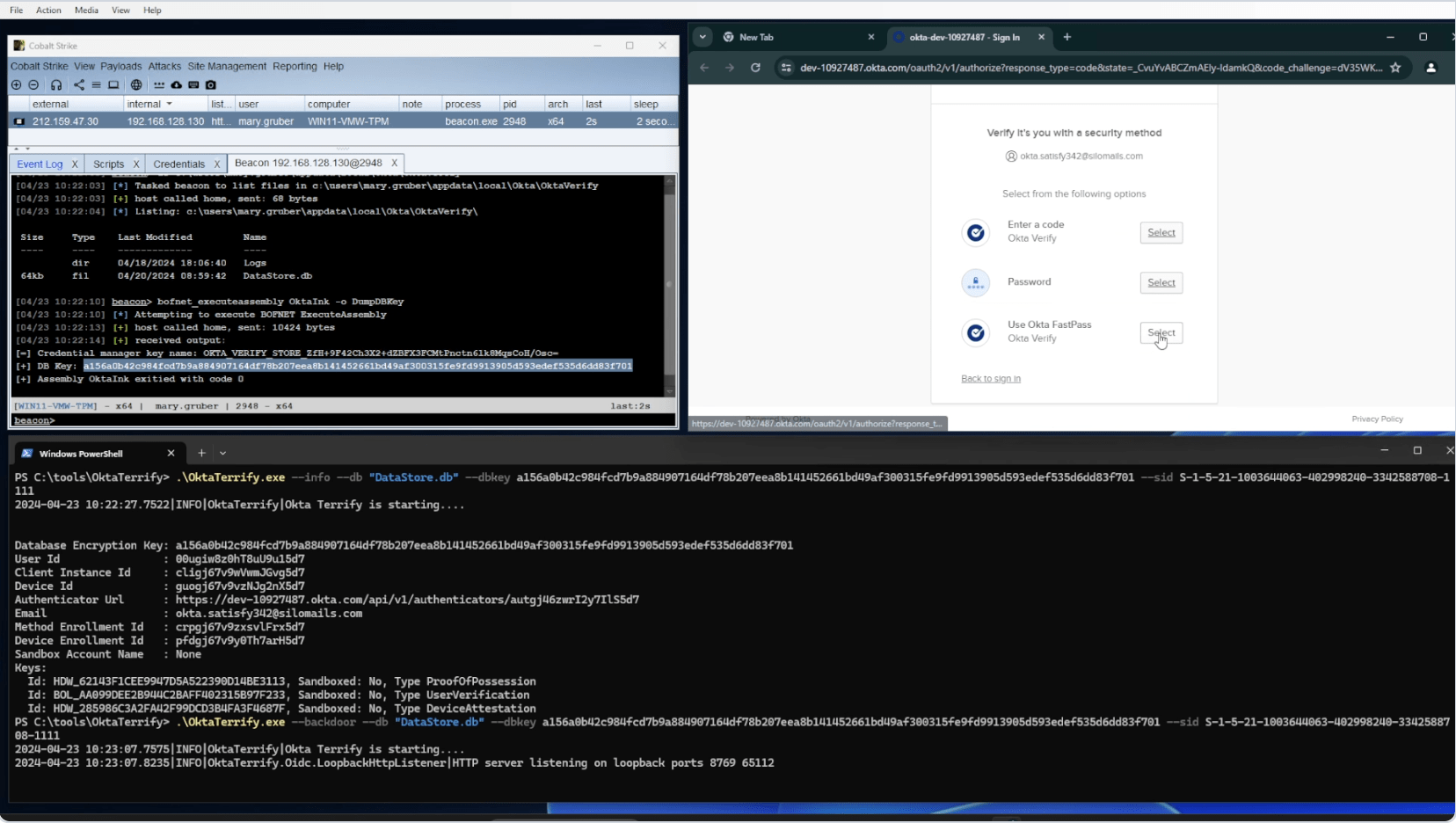Expand the browser tab search dropdown

pos(703,37)
